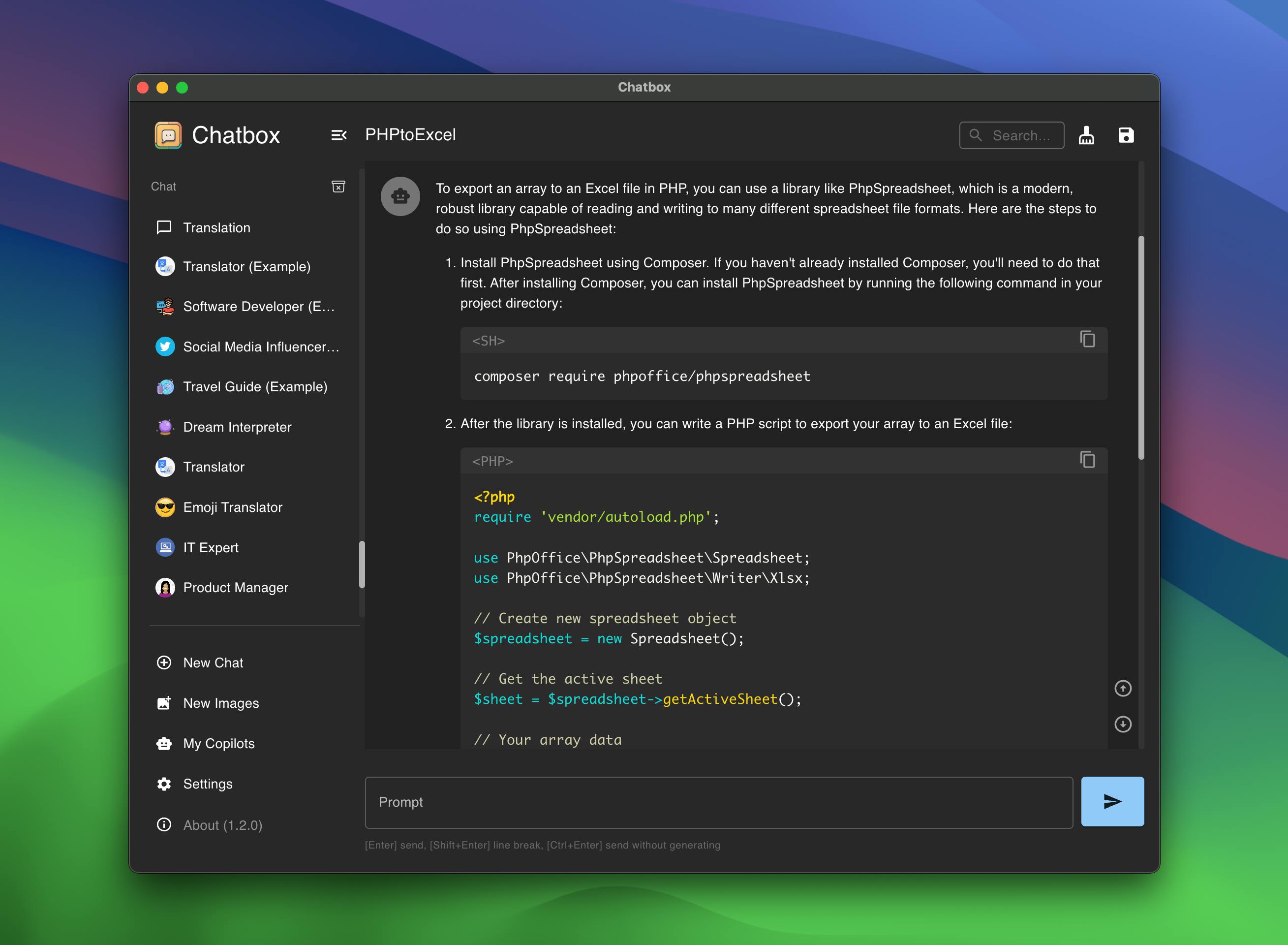1288x945 pixels.
Task: Click the Twitter bird icon of Social Media Influencer
Action: pos(165,346)
